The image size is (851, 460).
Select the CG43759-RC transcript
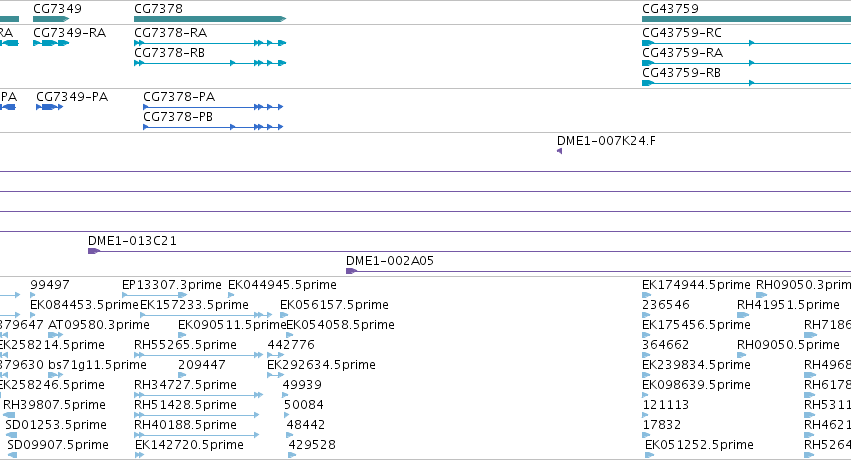pyautogui.click(x=746, y=43)
